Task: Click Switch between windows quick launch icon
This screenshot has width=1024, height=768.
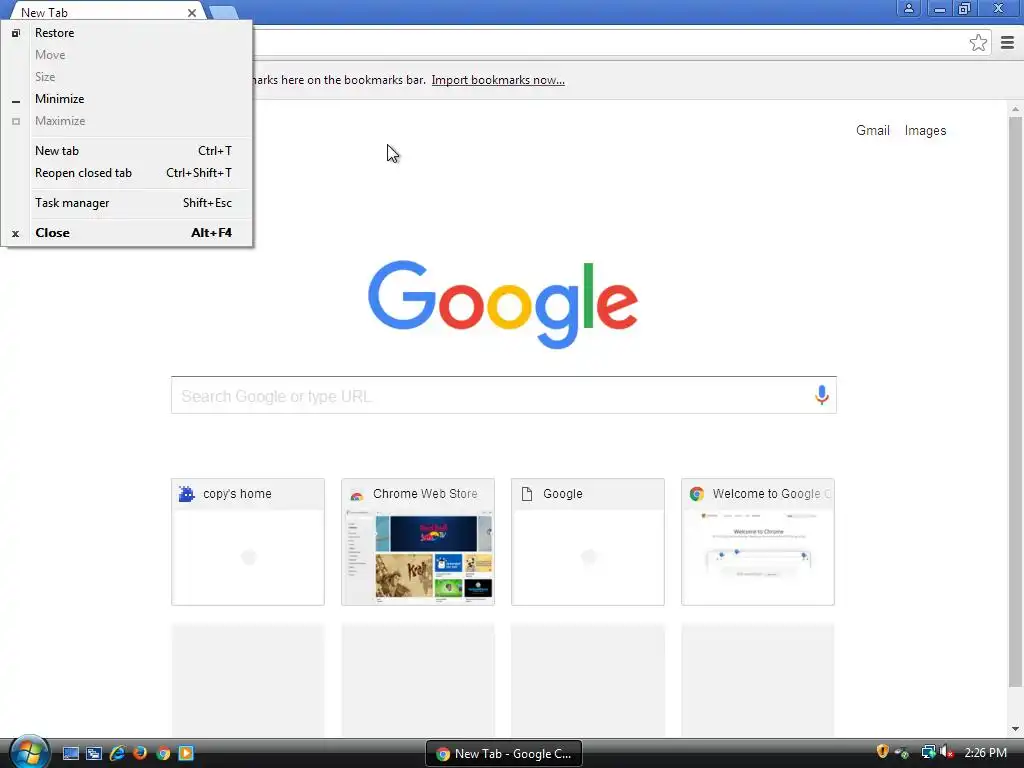Action: pos(94,754)
